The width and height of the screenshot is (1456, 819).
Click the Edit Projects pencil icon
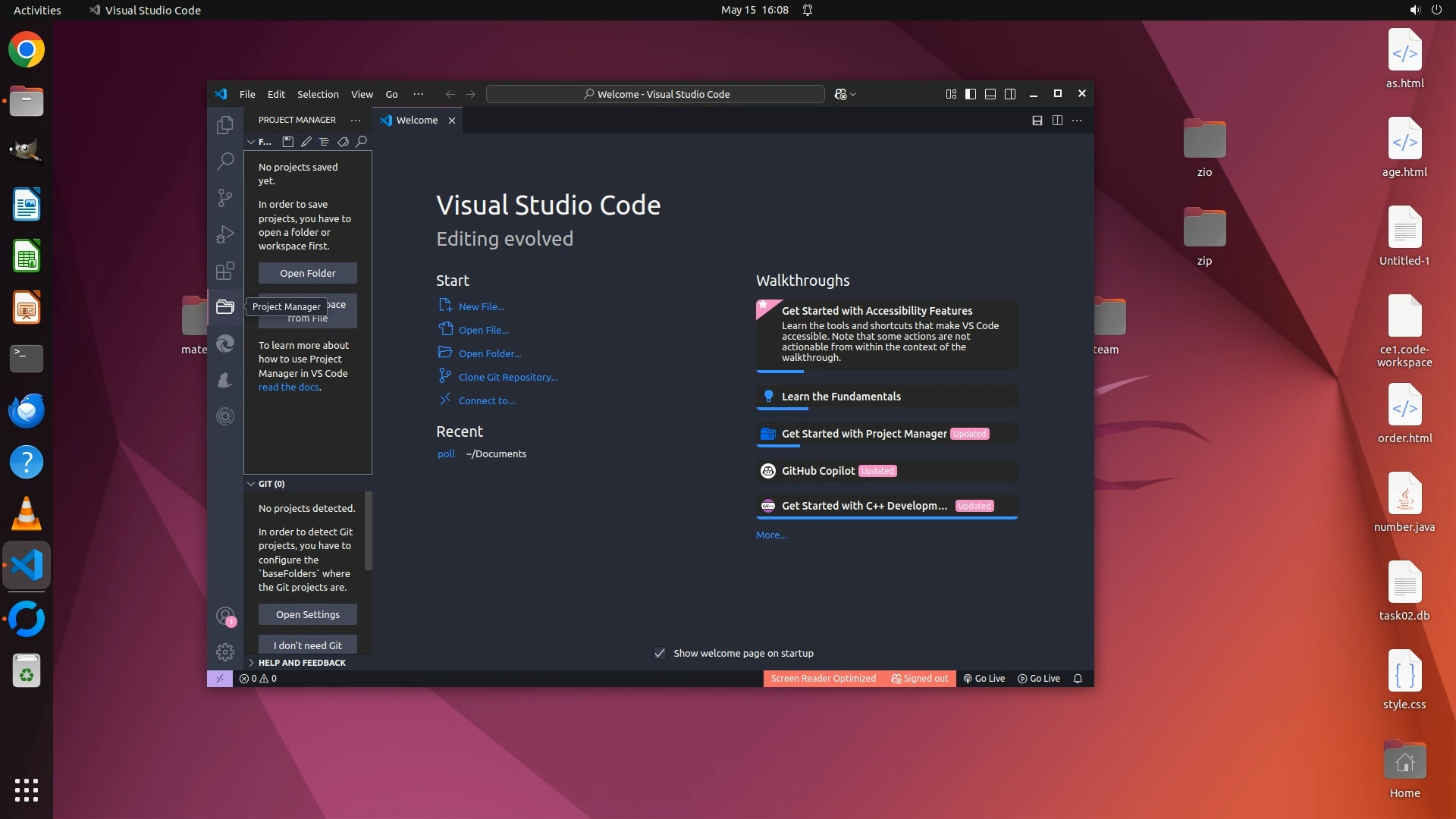tap(306, 142)
